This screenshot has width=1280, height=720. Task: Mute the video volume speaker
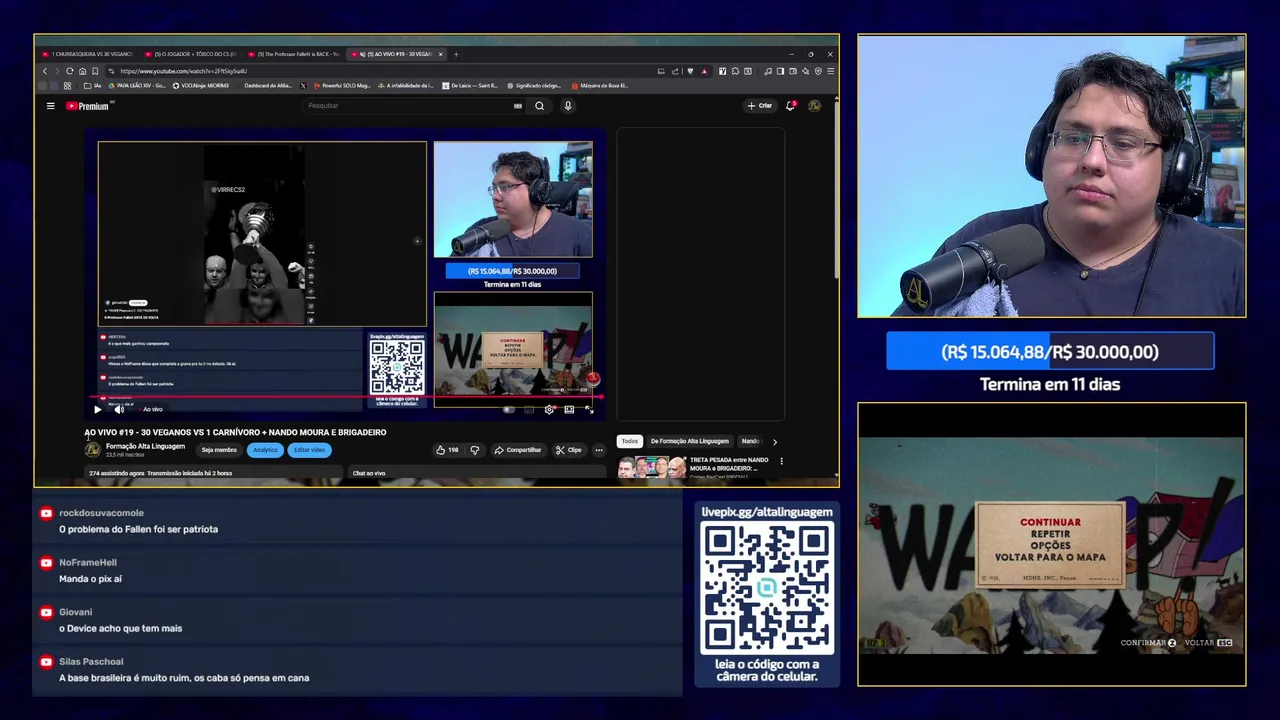tap(119, 409)
